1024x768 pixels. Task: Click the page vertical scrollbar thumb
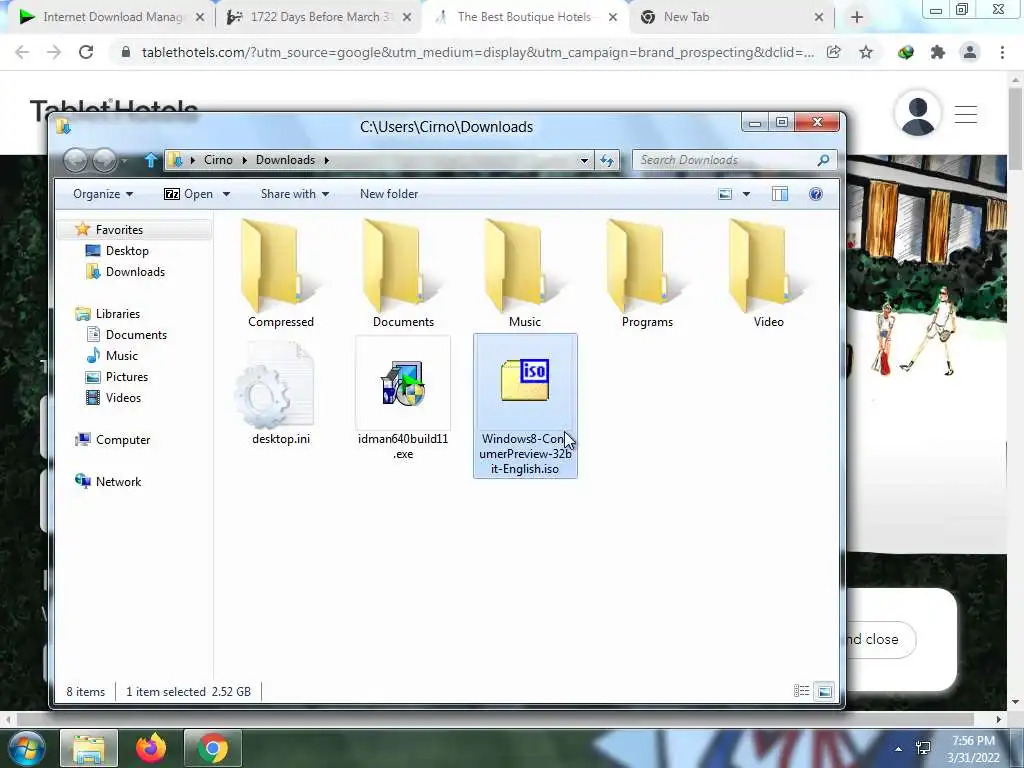(1015, 128)
